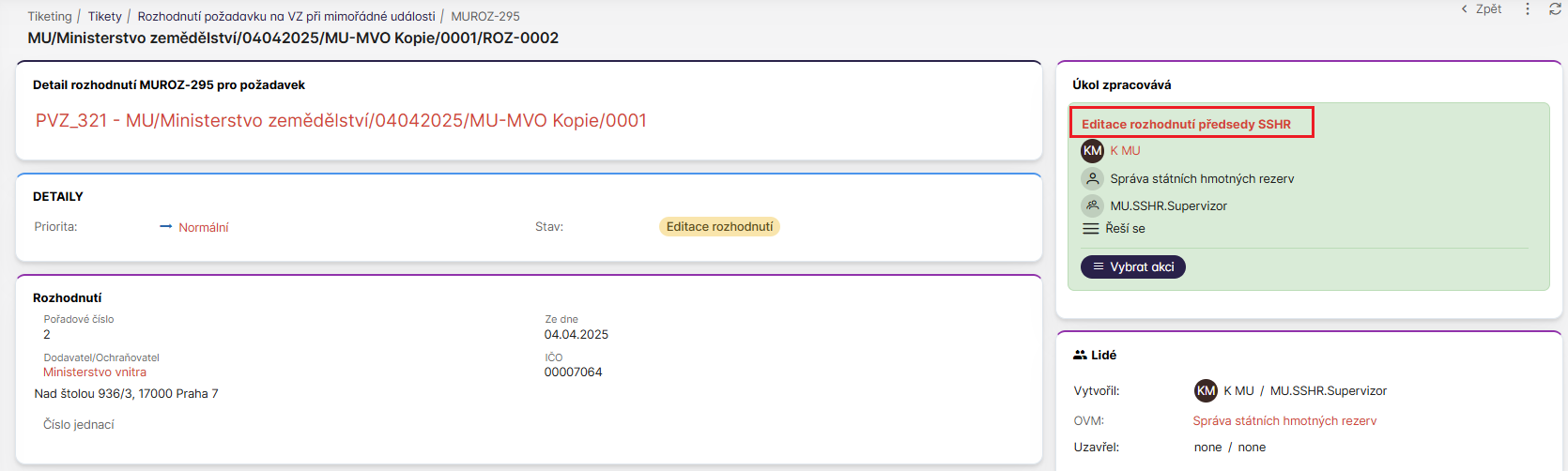The height and width of the screenshot is (471, 1568).
Task: Open the K MU user link
Action: 1125,151
